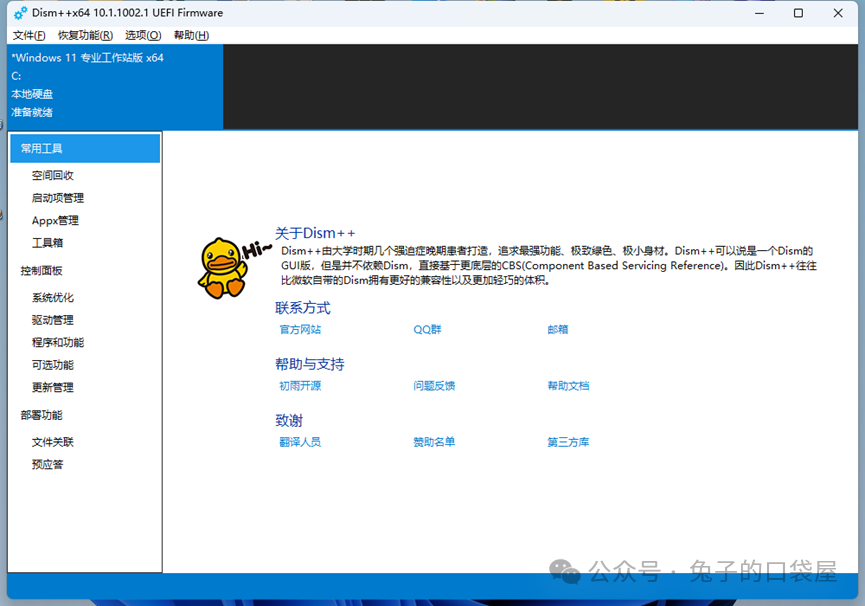Click the 本地硬盘 text in image tile
Viewport: 865px width, 606px height.
click(32, 94)
